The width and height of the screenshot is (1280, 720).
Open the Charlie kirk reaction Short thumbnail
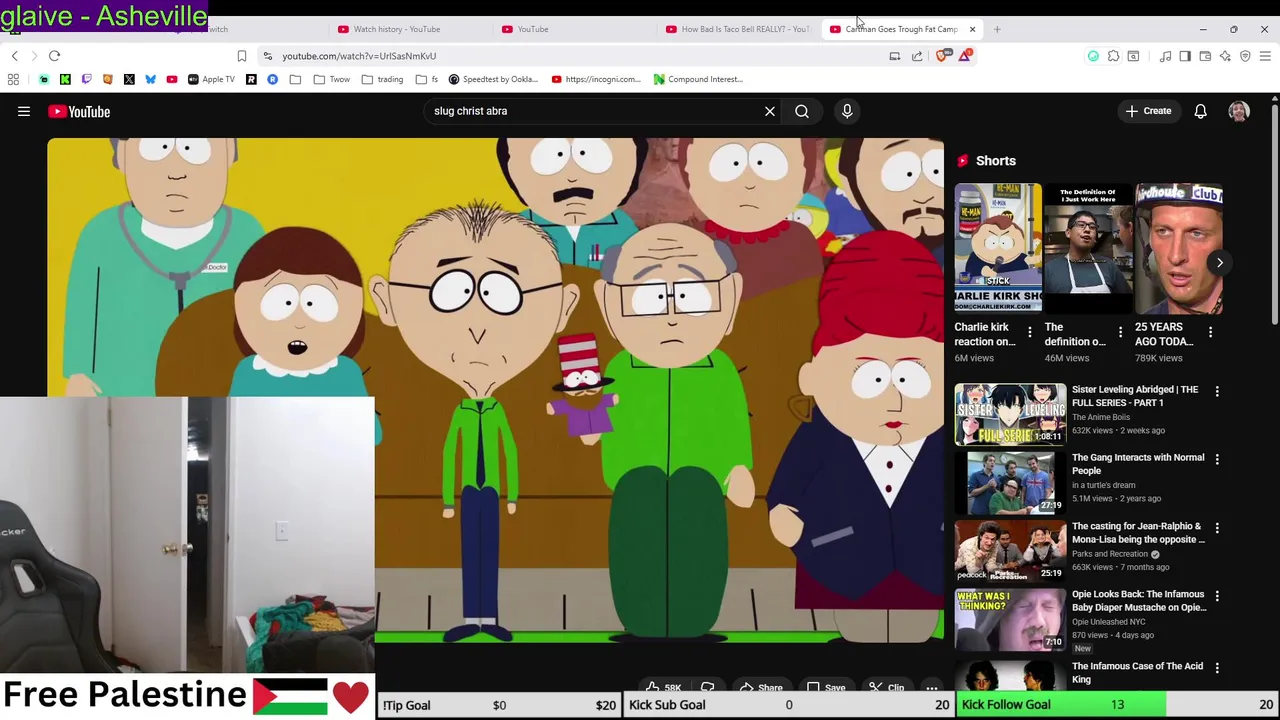point(998,248)
